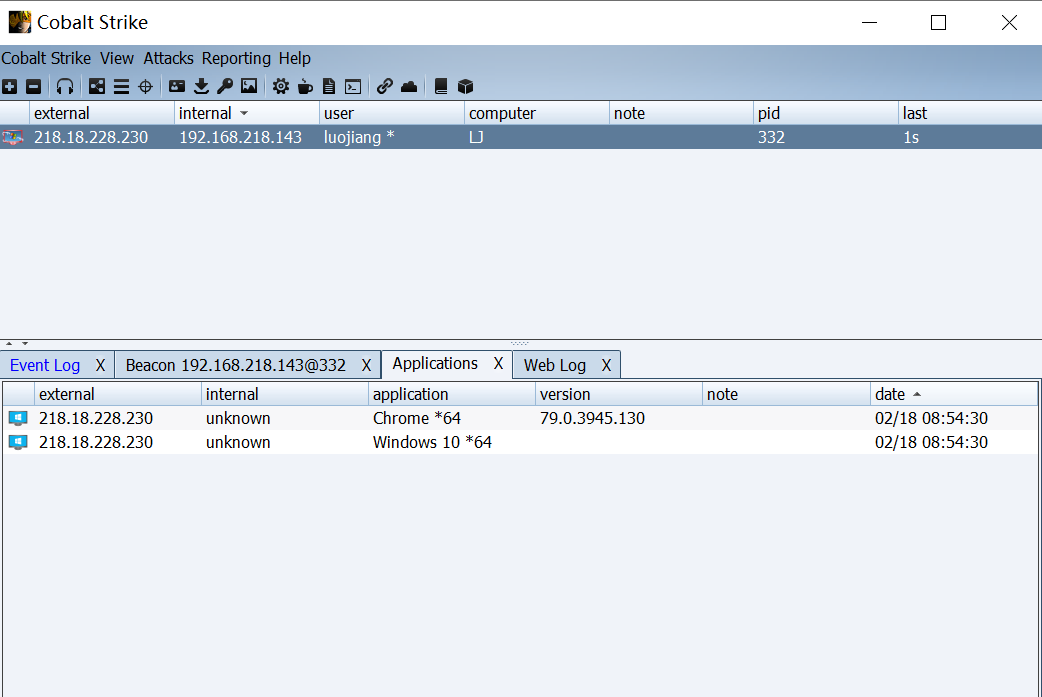Image resolution: width=1042 pixels, height=697 pixels.
Task: Click coffee cup icon for Java applet attack
Action: click(x=305, y=86)
